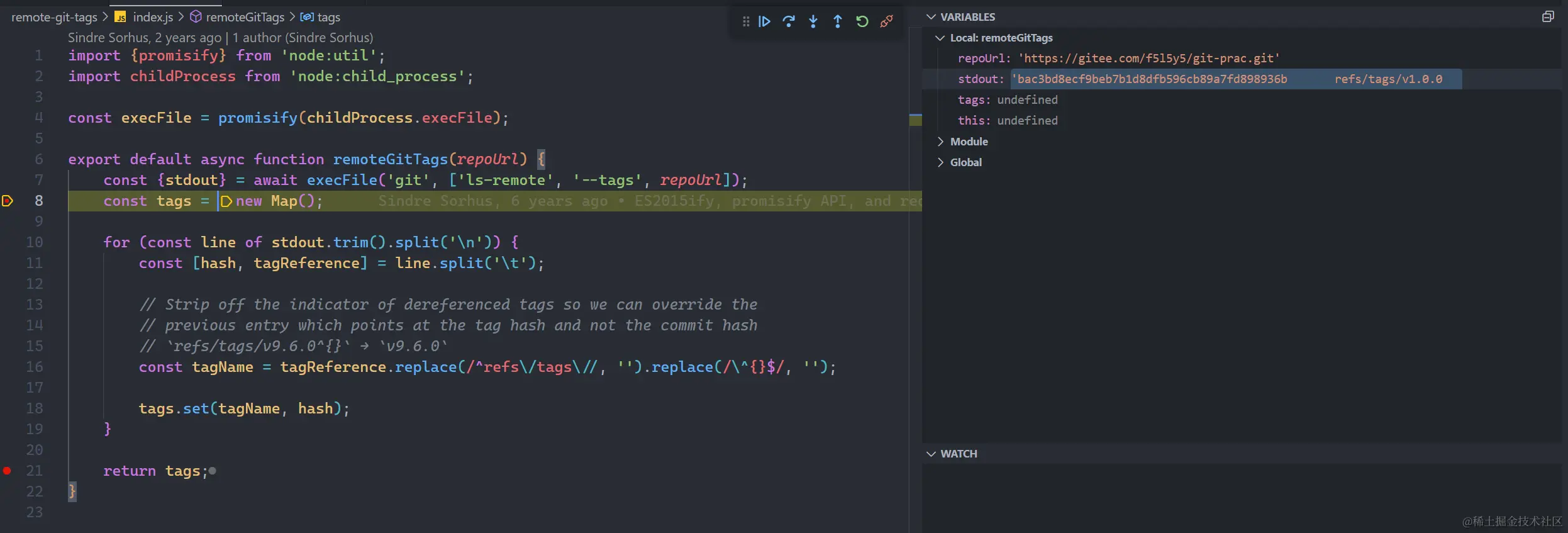The height and width of the screenshot is (533, 1568).
Task: Restart the debugging session
Action: coord(862,22)
